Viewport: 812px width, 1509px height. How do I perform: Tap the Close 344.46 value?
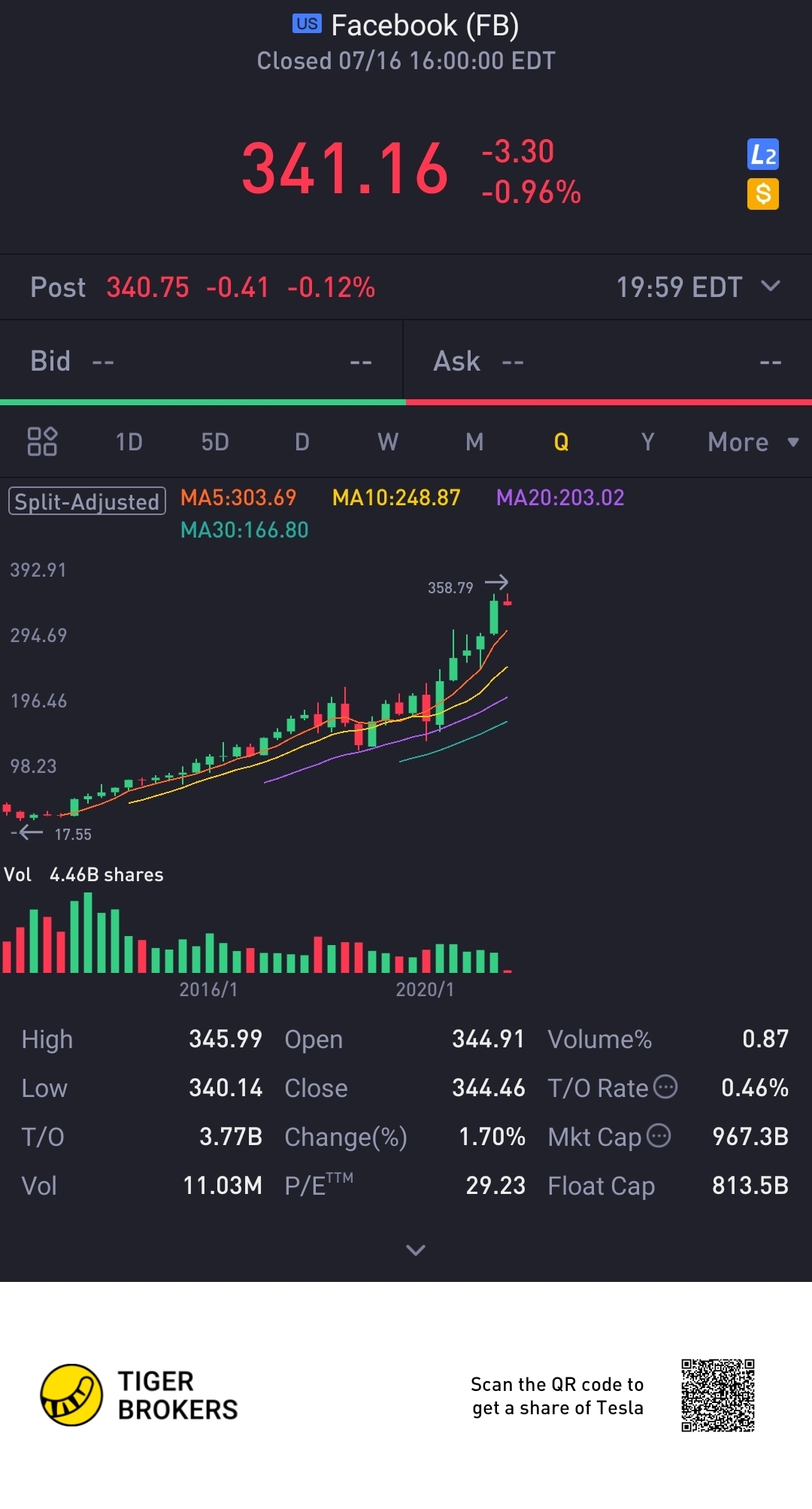coord(488,1088)
